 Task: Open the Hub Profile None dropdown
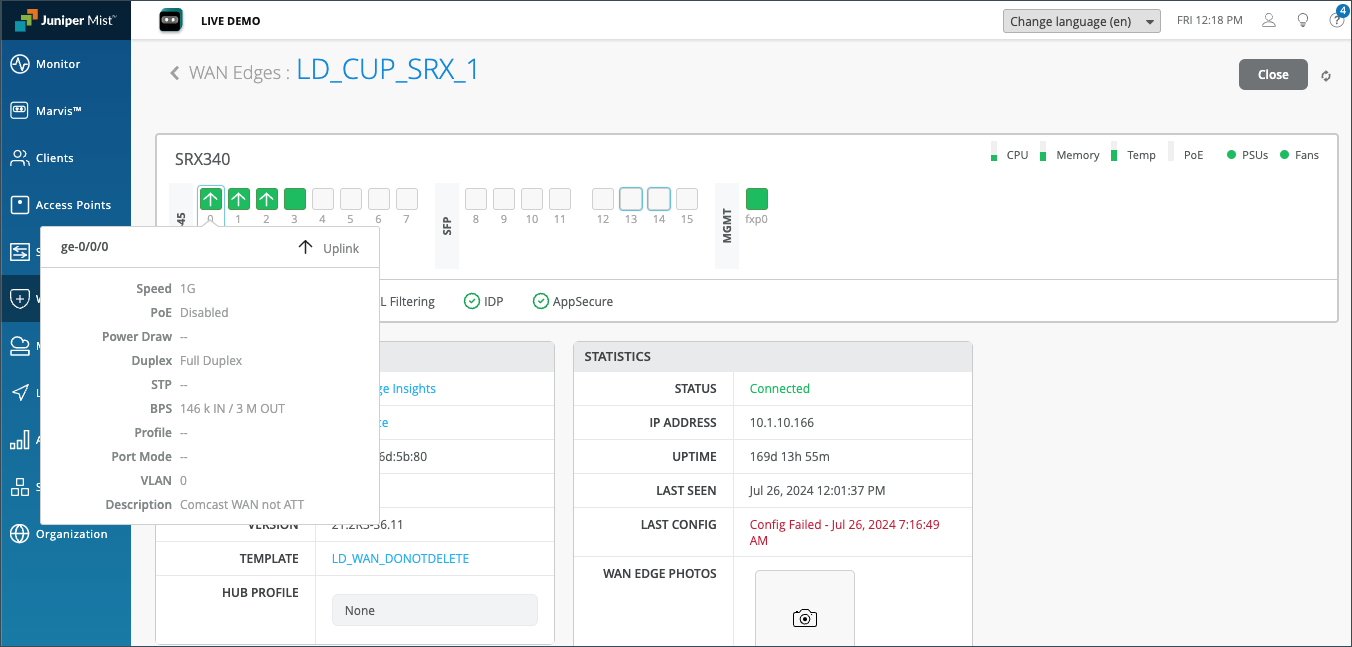pos(434,610)
